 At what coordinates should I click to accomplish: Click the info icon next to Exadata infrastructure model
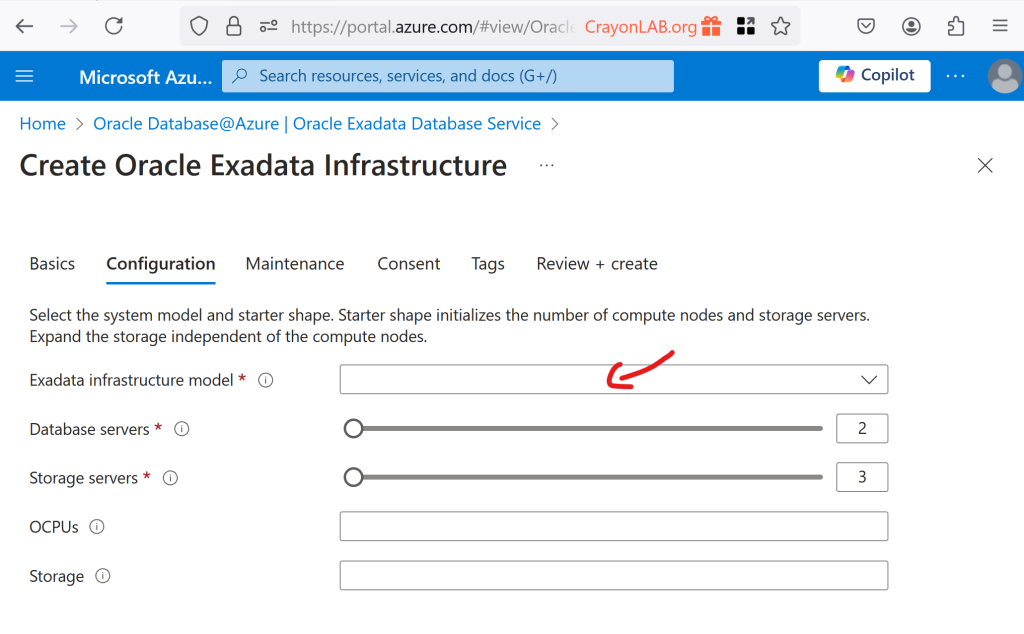coord(266,381)
